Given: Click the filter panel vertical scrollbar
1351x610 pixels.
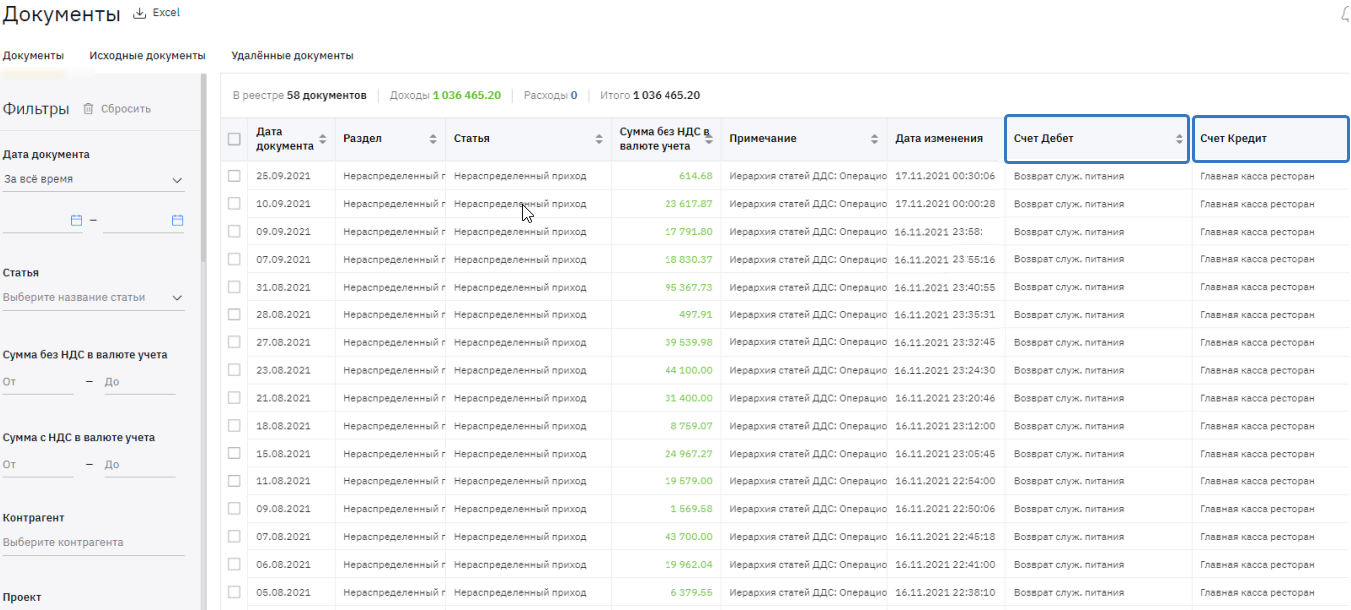Looking at the screenshot, I should coord(203,170).
